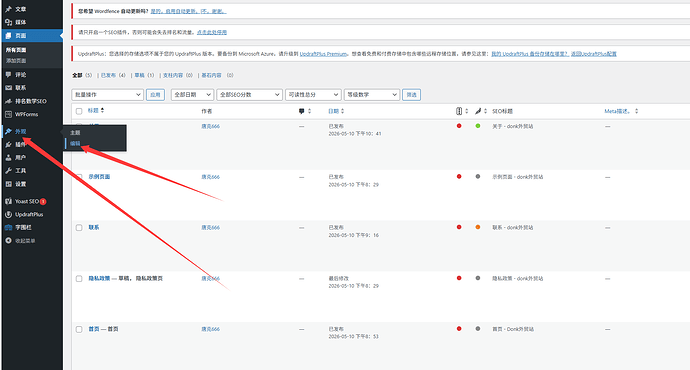Click SEO title 首页 - Donk外贸站
The height and width of the screenshot is (370, 690).
click(513, 329)
